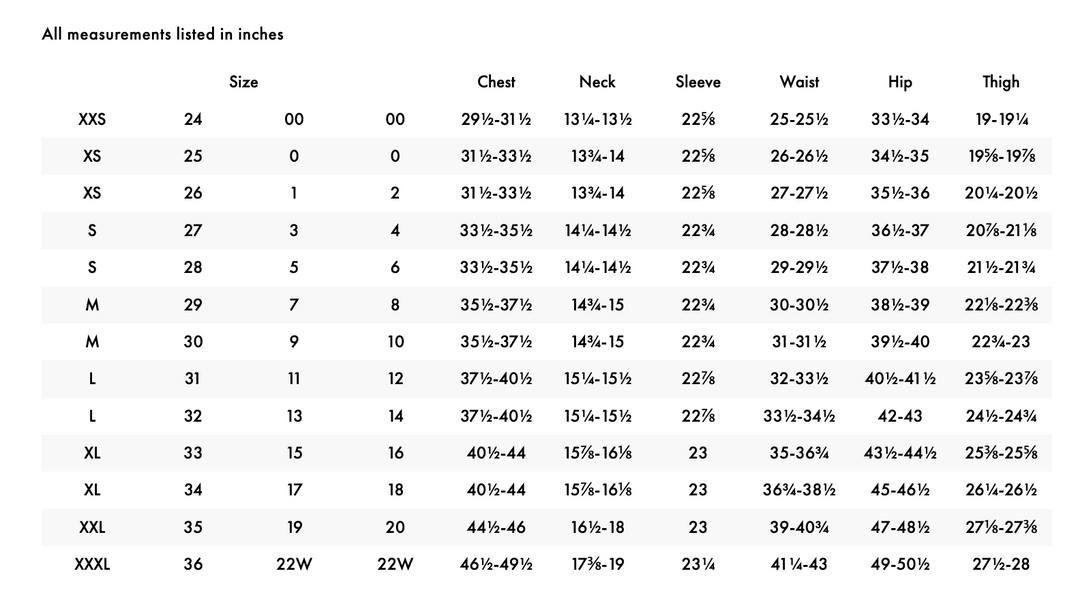
Task: Select thigh measurement 19-19¼
Action: tap(1001, 119)
